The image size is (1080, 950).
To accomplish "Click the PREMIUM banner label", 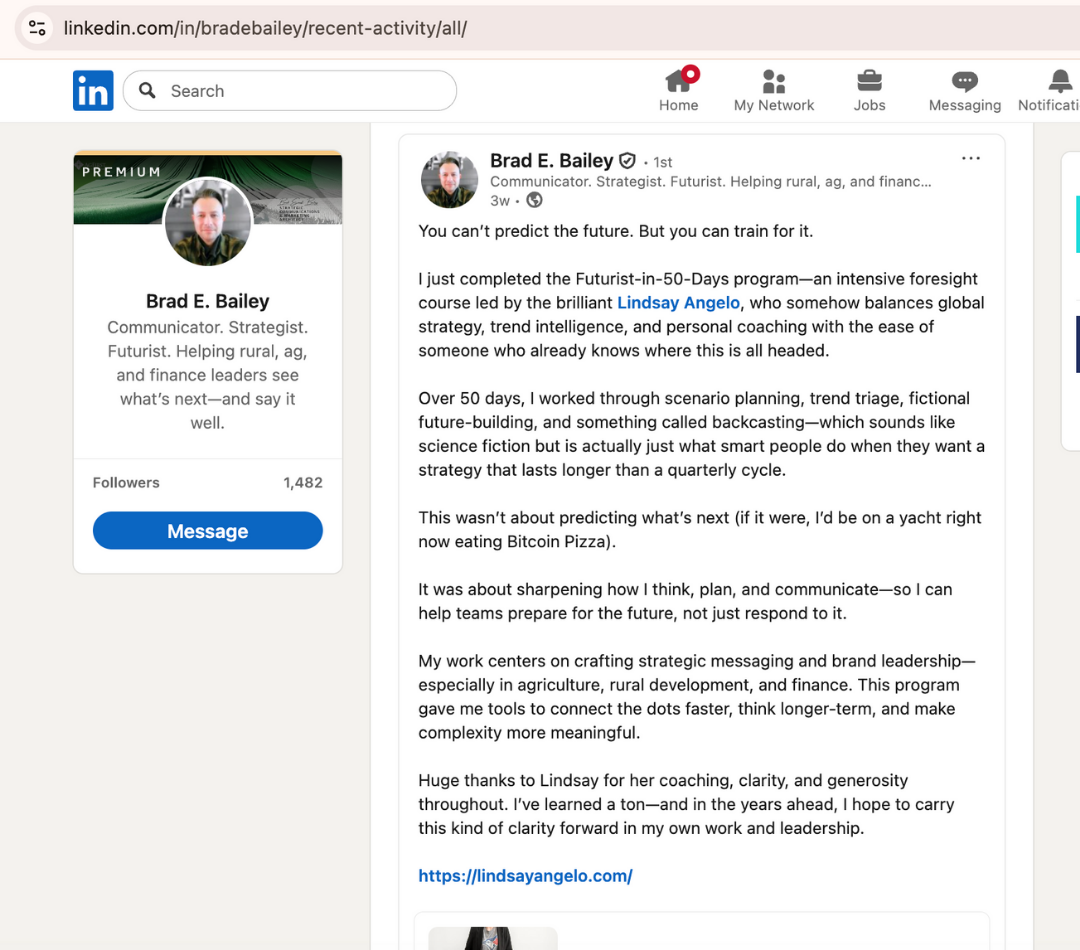I will click(x=121, y=172).
